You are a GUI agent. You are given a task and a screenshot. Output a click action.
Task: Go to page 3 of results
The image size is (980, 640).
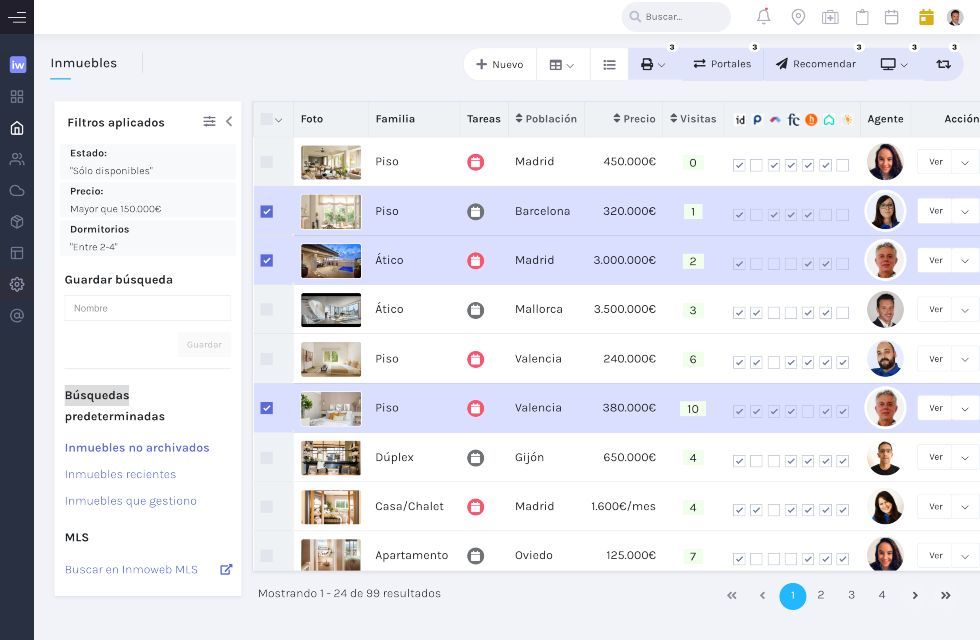click(x=851, y=595)
